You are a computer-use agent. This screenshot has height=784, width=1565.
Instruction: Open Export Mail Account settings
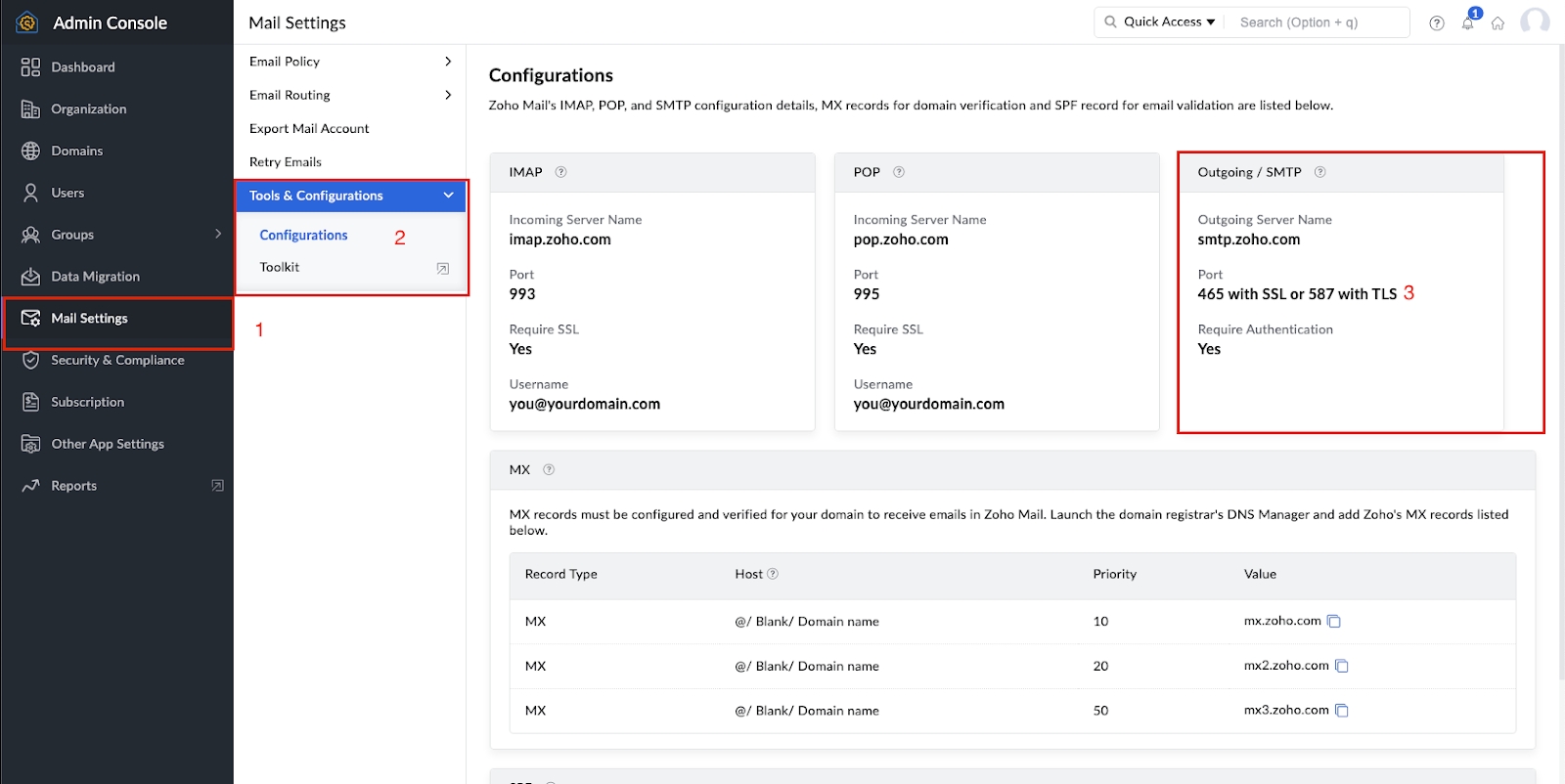coord(309,129)
